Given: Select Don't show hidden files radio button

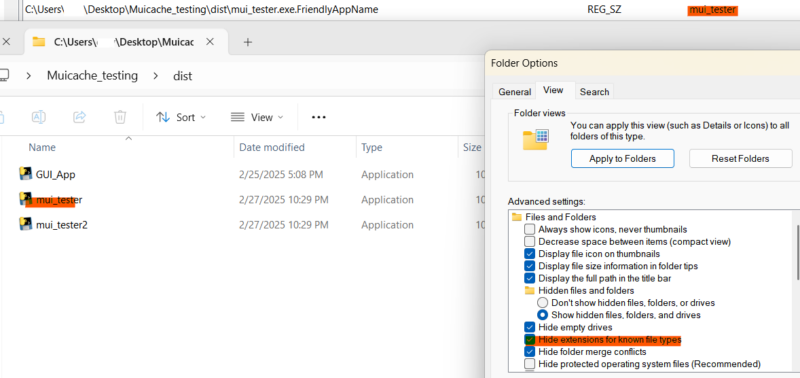Looking at the screenshot, I should point(543,303).
